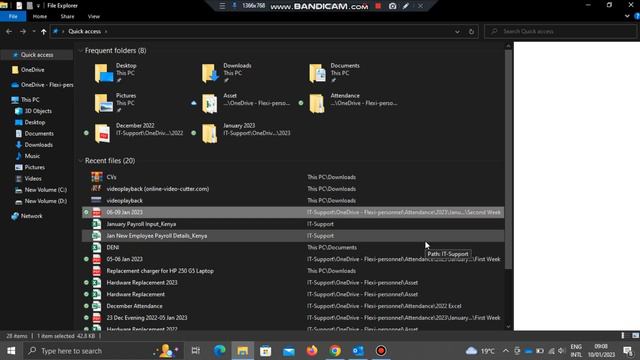Open the Quick Access Toolbar customize dropdown
Screen dimensions: 640x360
[38, 6]
